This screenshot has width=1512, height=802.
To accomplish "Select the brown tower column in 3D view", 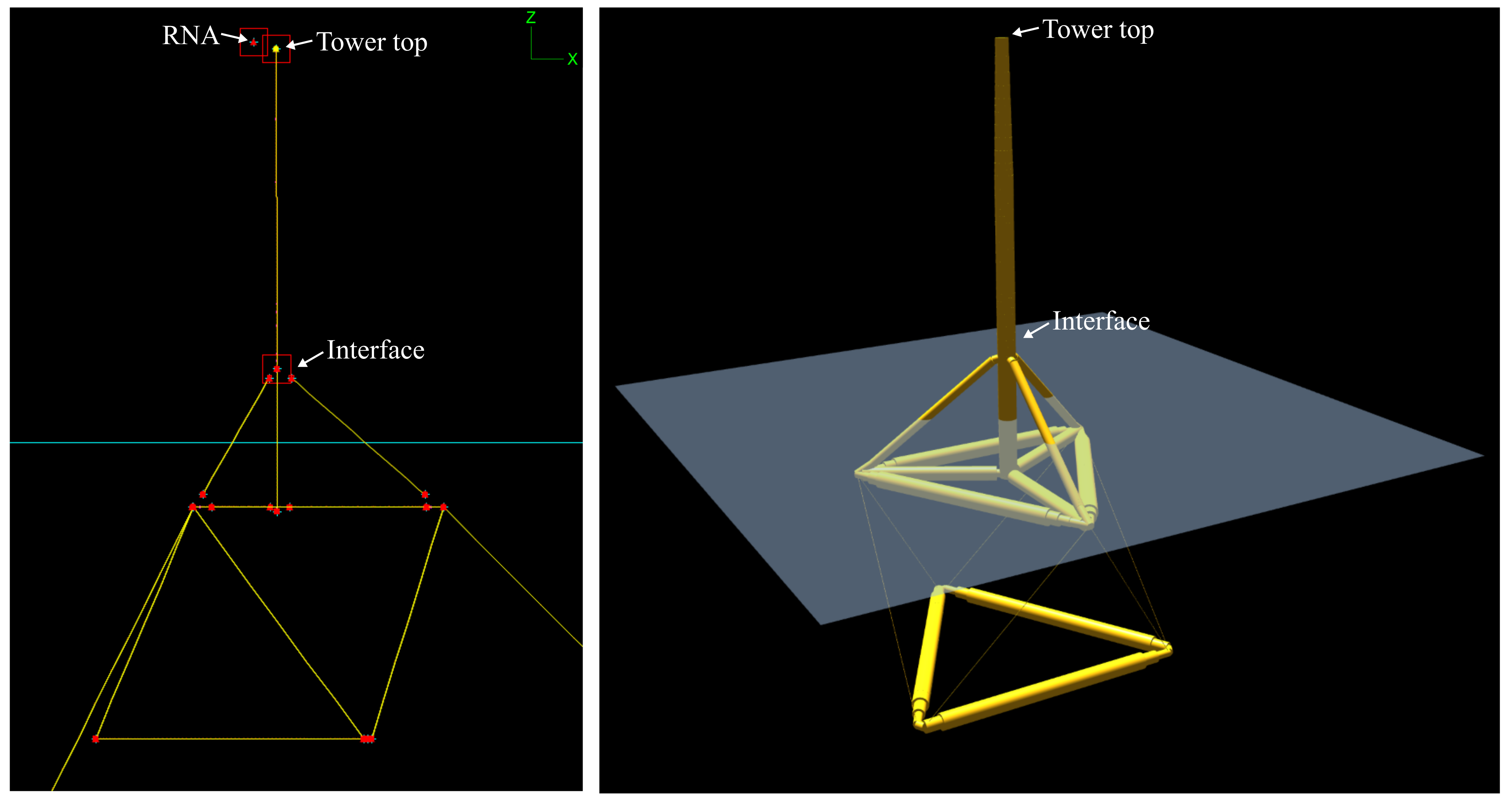I will (1004, 206).
